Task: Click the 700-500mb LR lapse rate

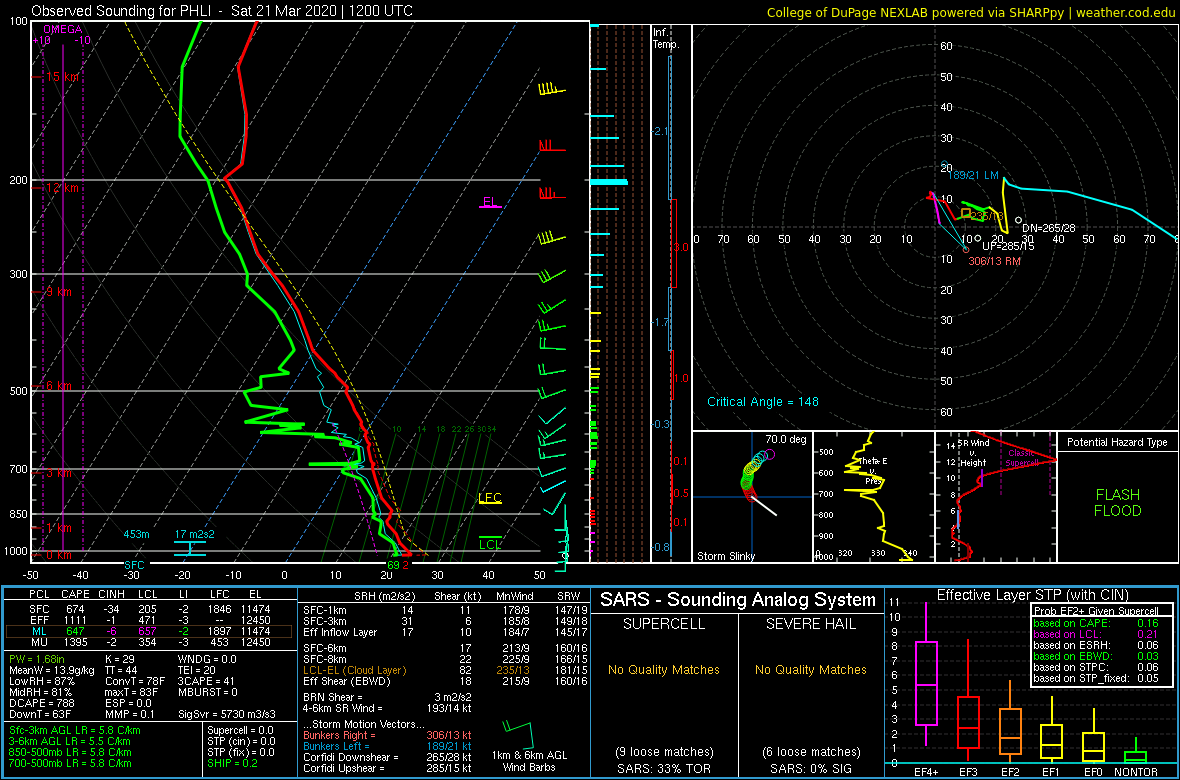Action: pyautogui.click(x=69, y=762)
